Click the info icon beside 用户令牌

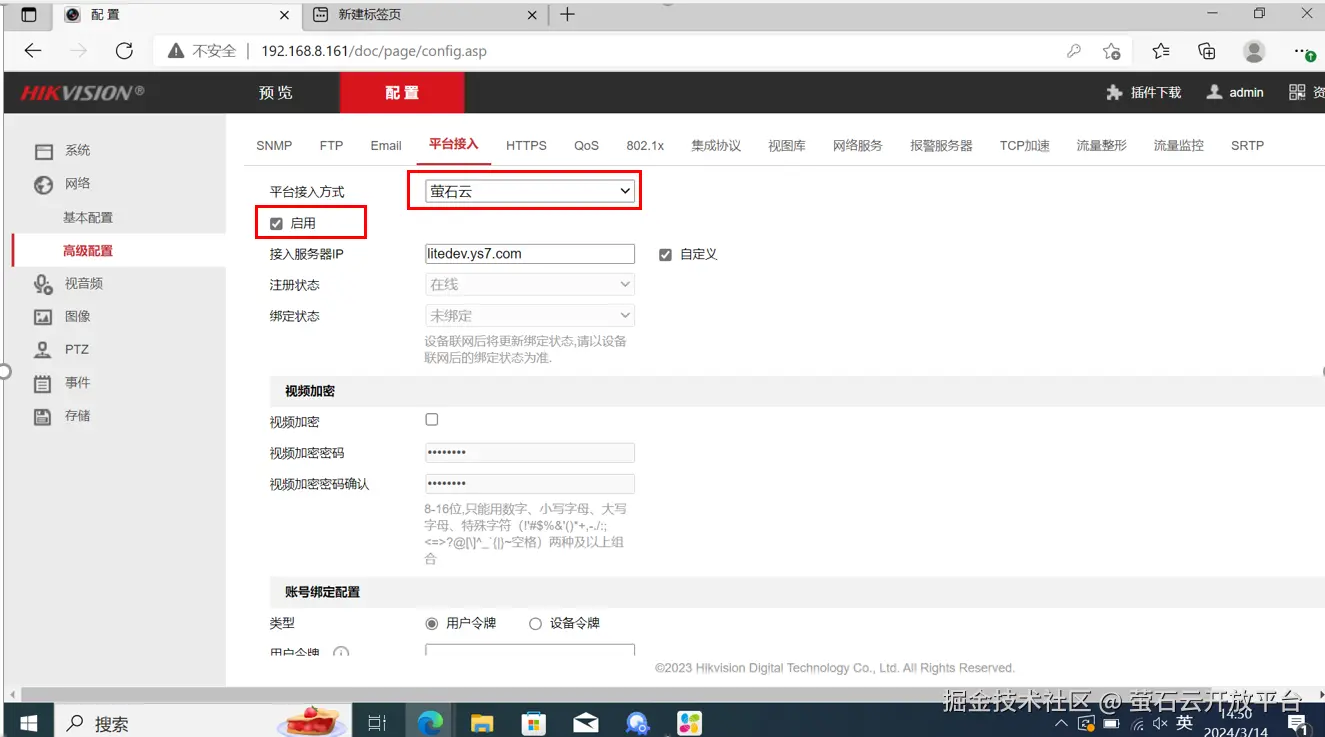[x=341, y=653]
